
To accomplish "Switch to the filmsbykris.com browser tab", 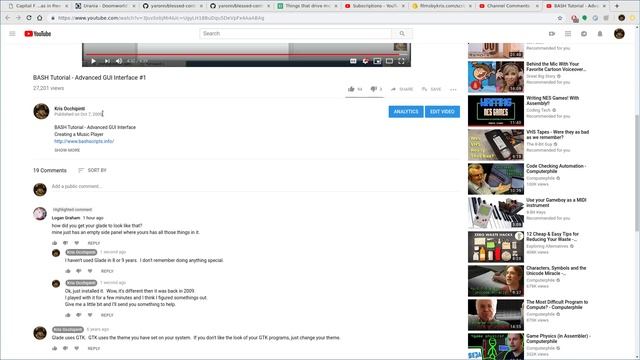I will pyautogui.click(x=442, y=6).
